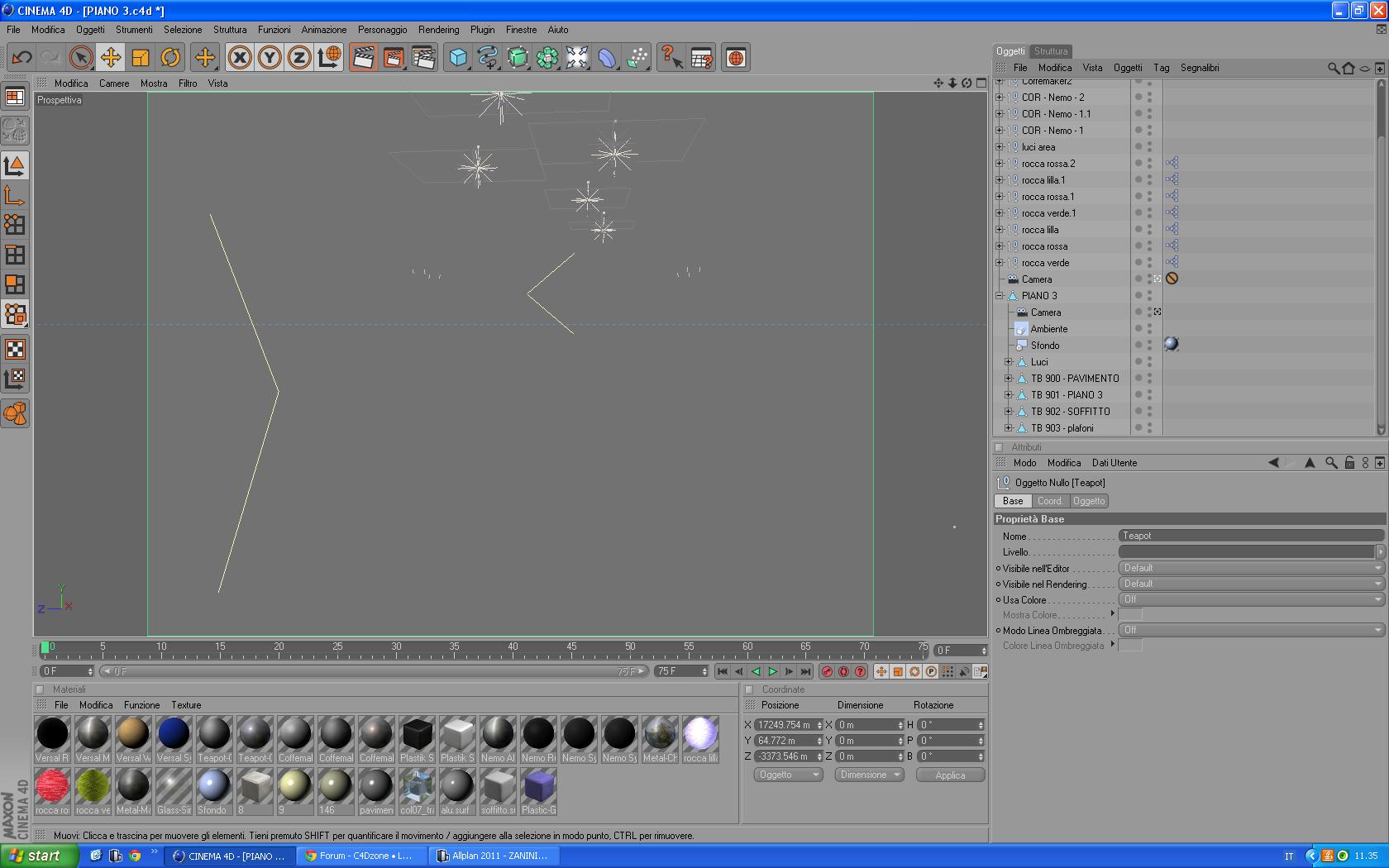This screenshot has height=868, width=1389.
Task: Click the Mostra Colore swatch
Action: [x=1130, y=614]
